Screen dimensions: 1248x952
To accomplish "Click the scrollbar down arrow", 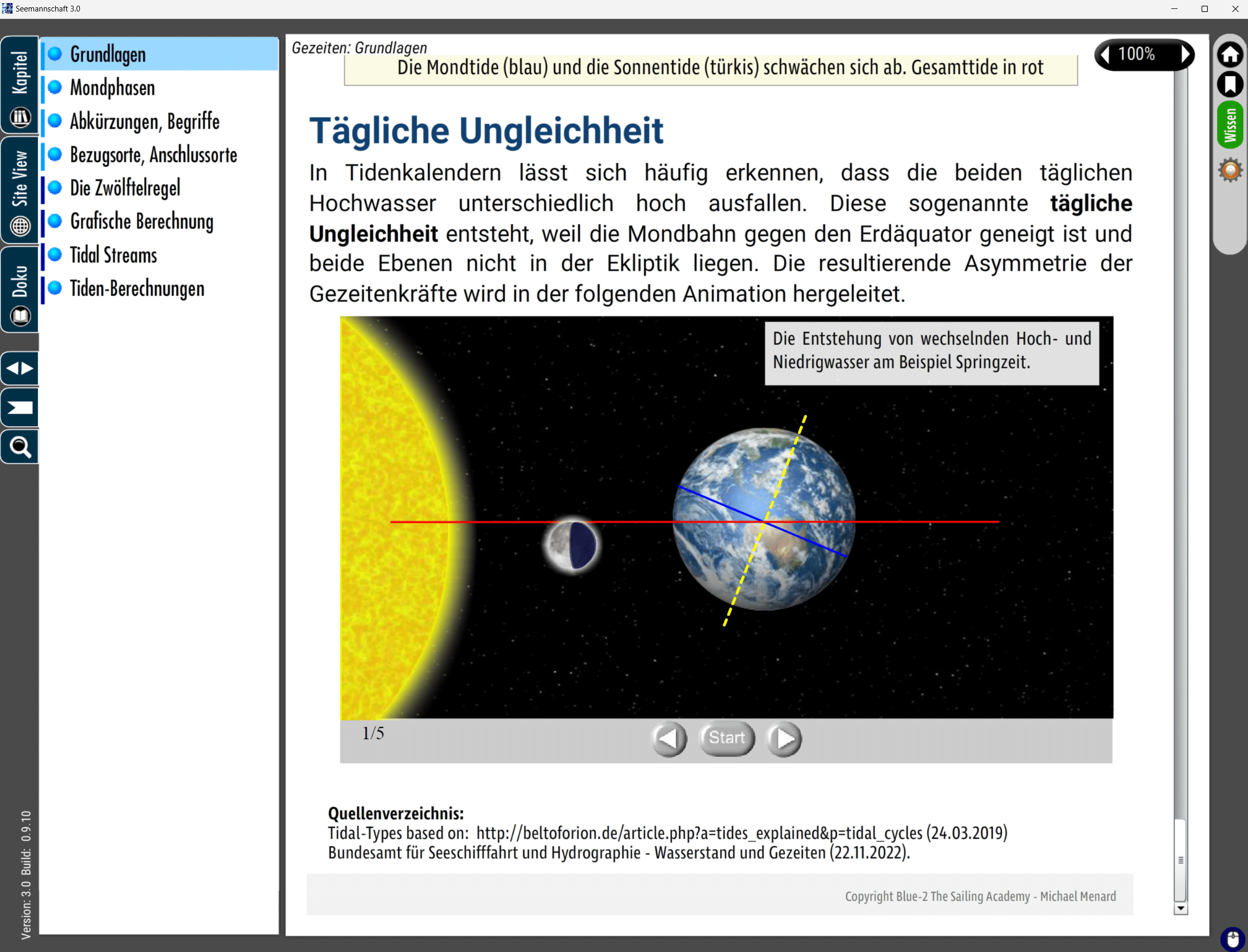I will click(x=1181, y=908).
